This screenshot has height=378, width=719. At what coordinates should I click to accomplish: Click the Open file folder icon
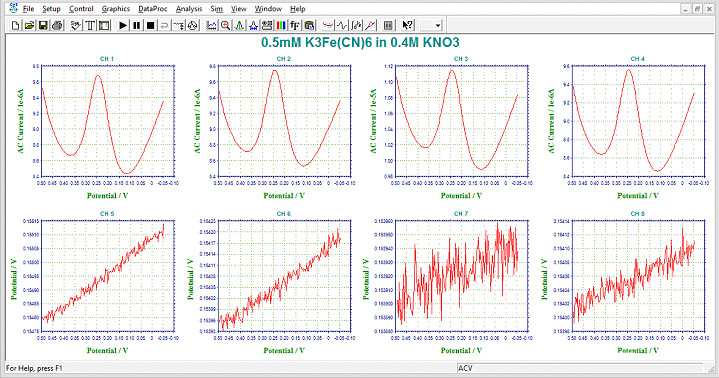(29, 25)
